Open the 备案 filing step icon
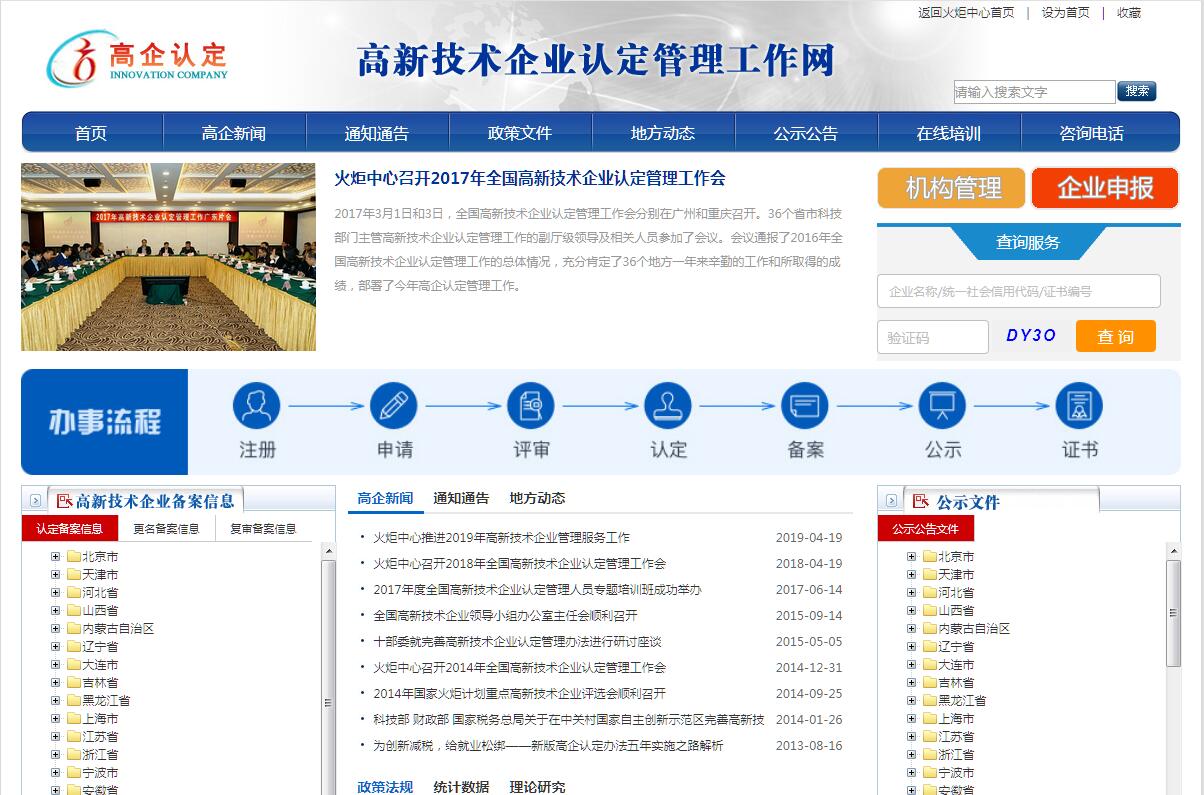Screen dimensions: 1204x795 805,406
